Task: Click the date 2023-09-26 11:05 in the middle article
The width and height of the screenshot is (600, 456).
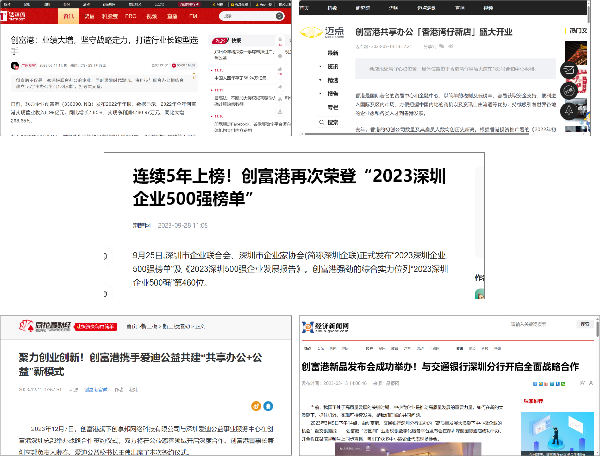Action: [x=183, y=225]
